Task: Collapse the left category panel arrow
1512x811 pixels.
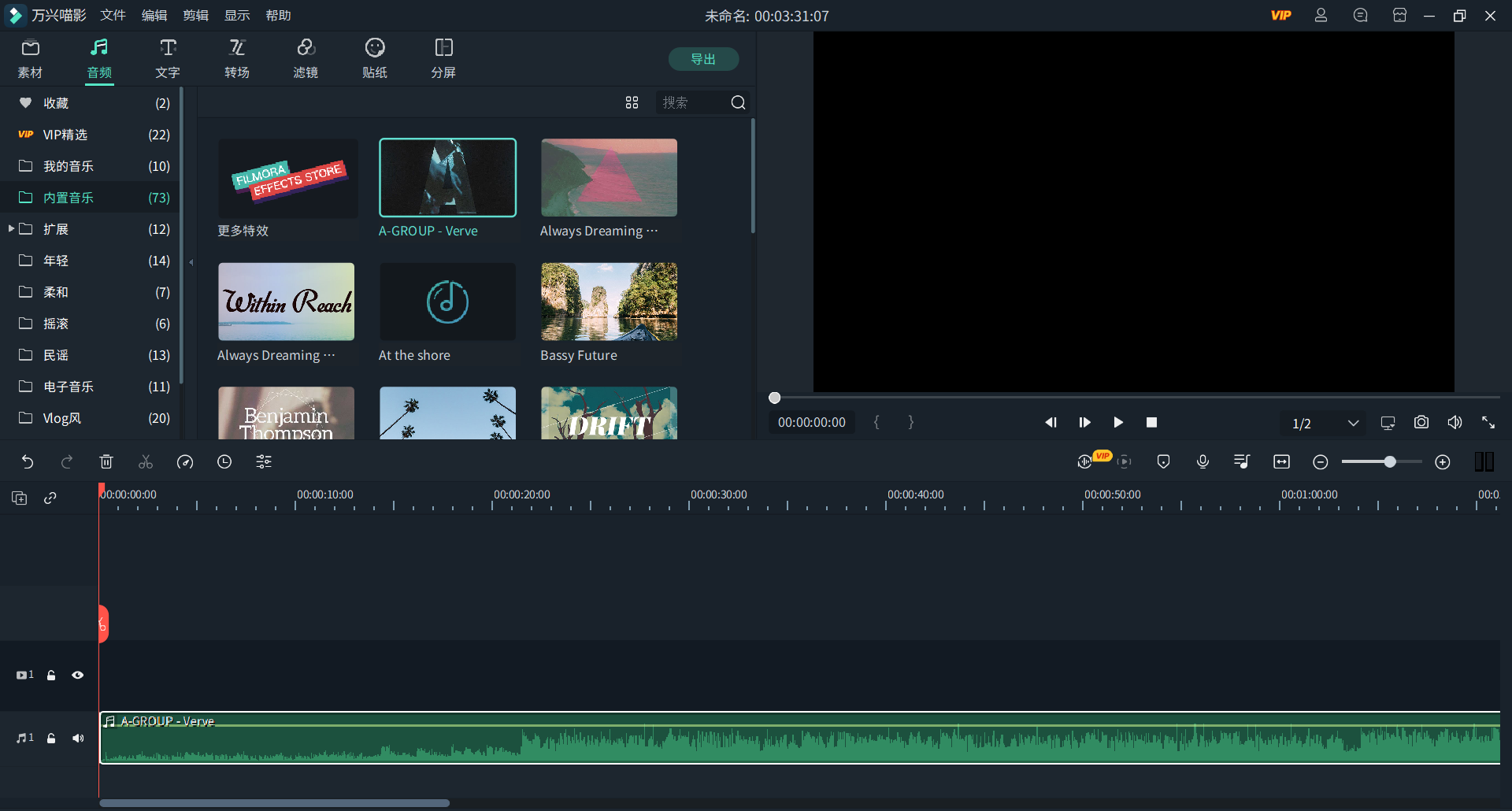Action: click(191, 262)
